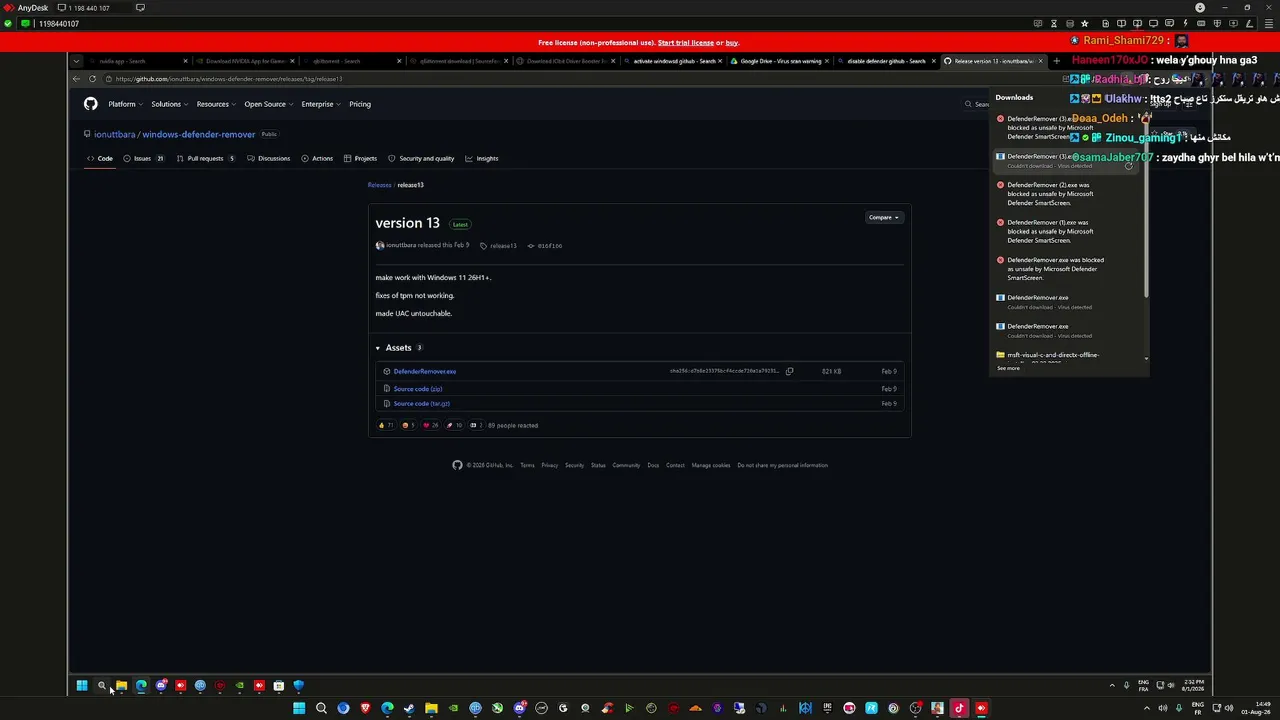Click the AnyDesk favorite star icon
The image size is (1280, 720).
click(x=1085, y=24)
